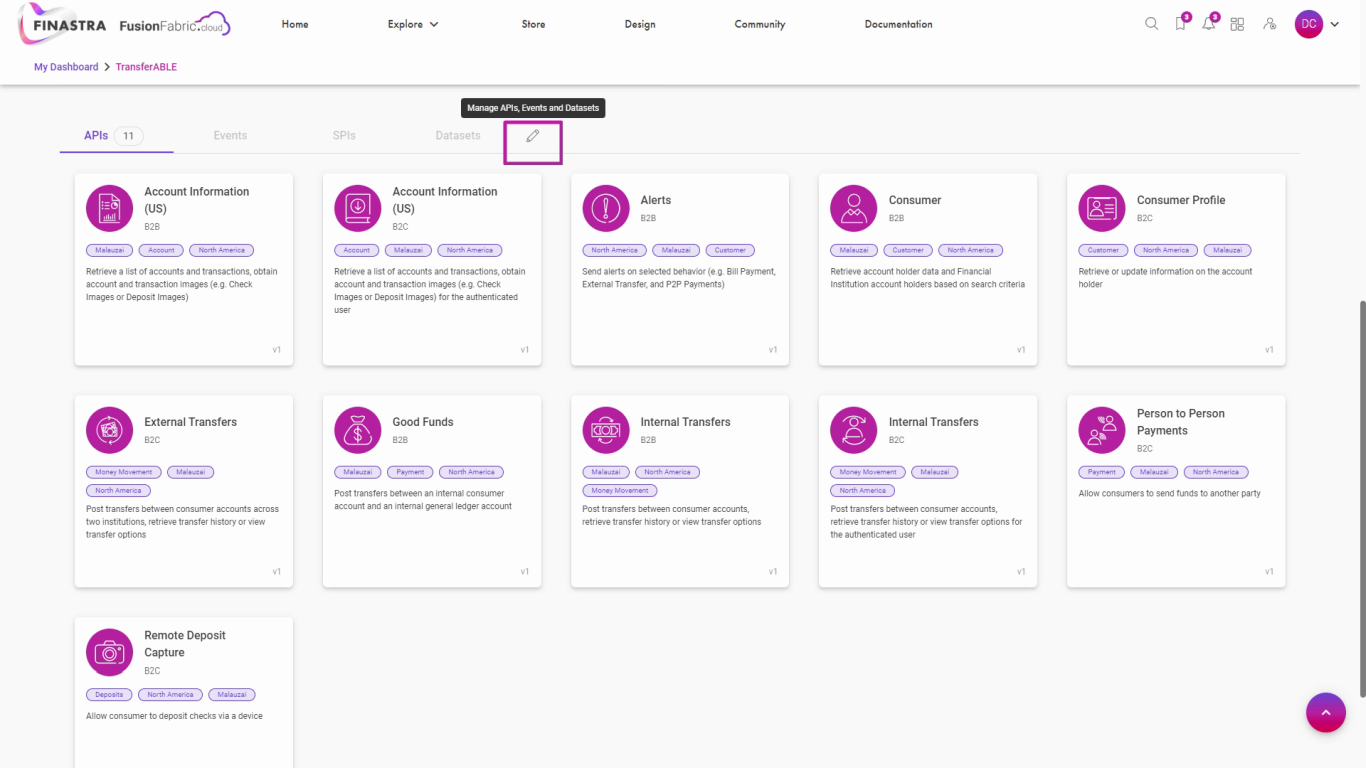Click the v1 label on Good Funds card
Image resolution: width=1366 pixels, height=768 pixels.
[x=525, y=572]
